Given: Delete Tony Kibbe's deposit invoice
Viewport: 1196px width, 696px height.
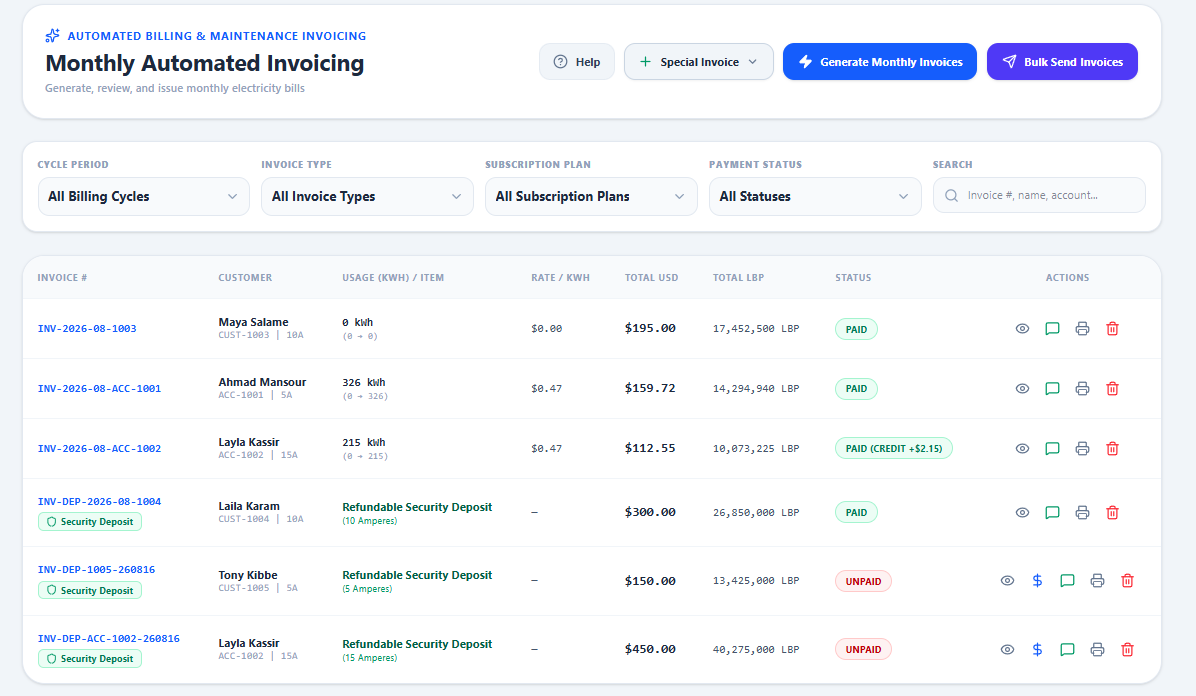Looking at the screenshot, I should (1127, 581).
